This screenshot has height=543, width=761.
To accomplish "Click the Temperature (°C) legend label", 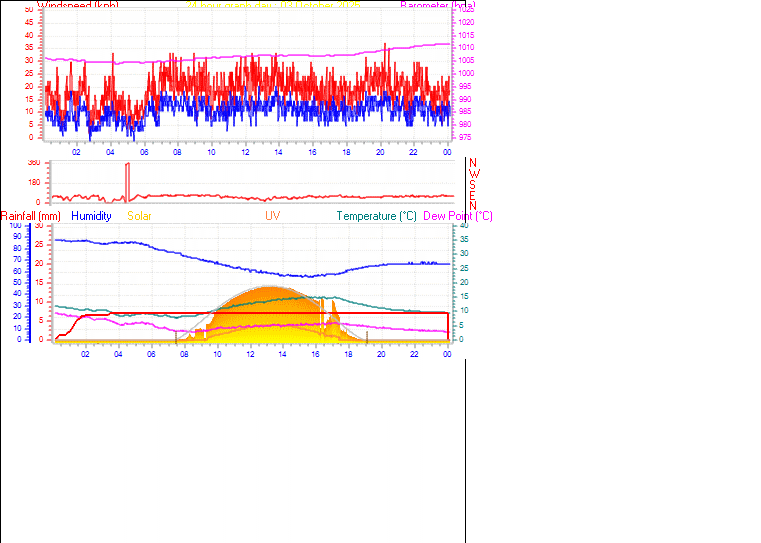I will [377, 216].
